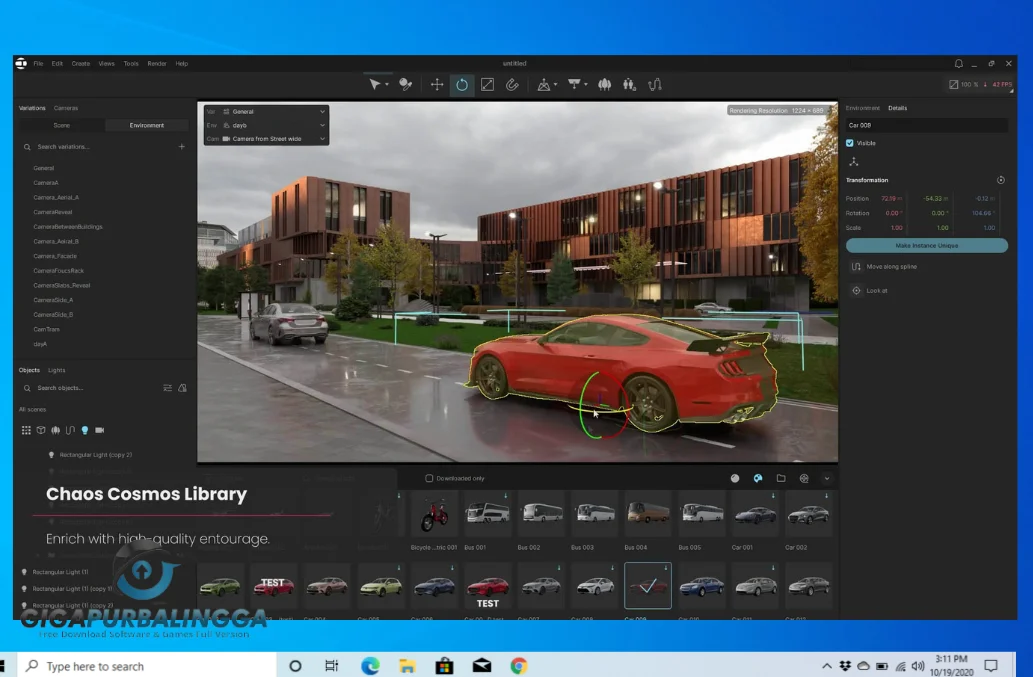Click the Search variations field
Viewport: 1033px width, 677px height.
point(99,147)
